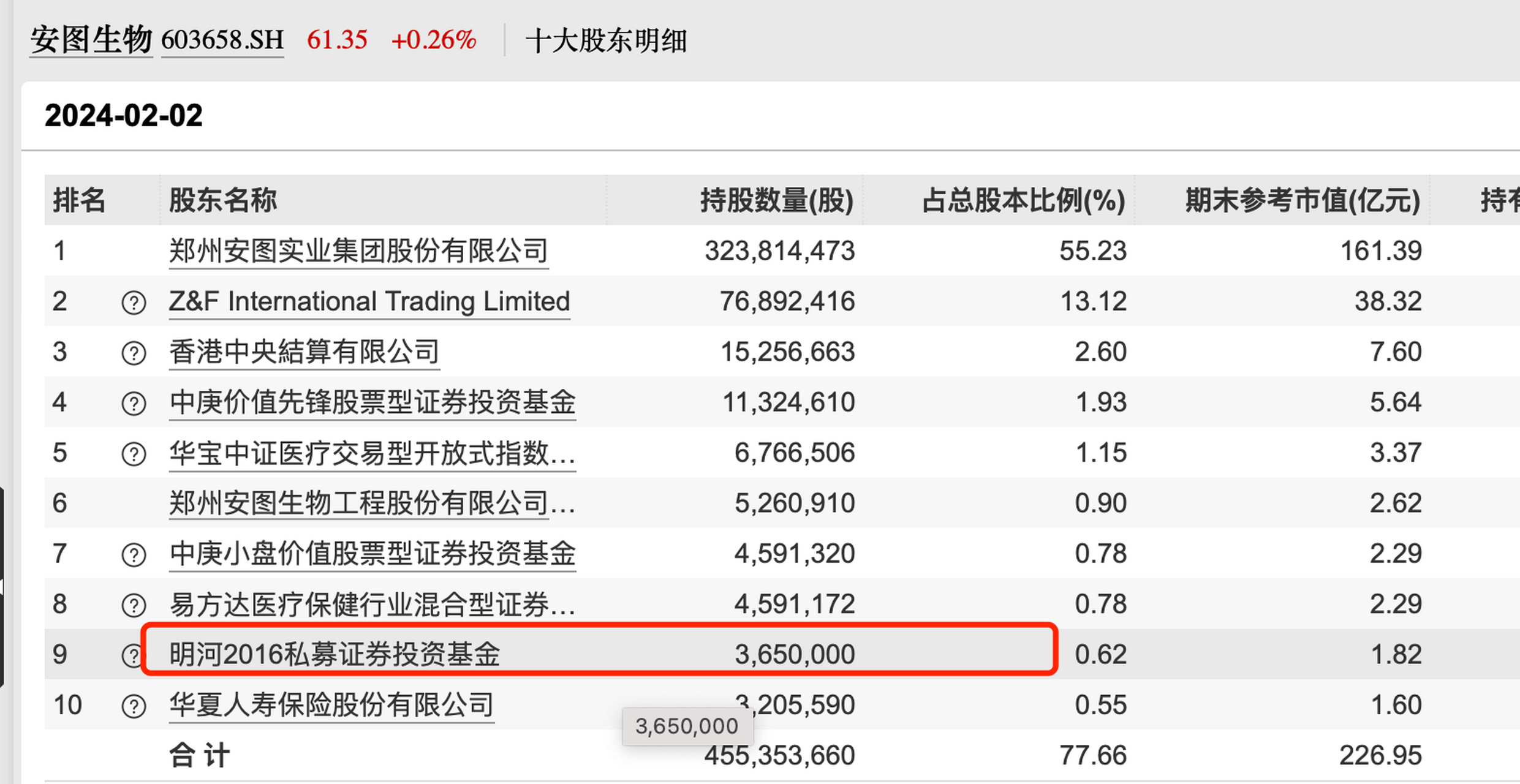Select market value 7.60
This screenshot has height=784, width=1520.
(1396, 352)
